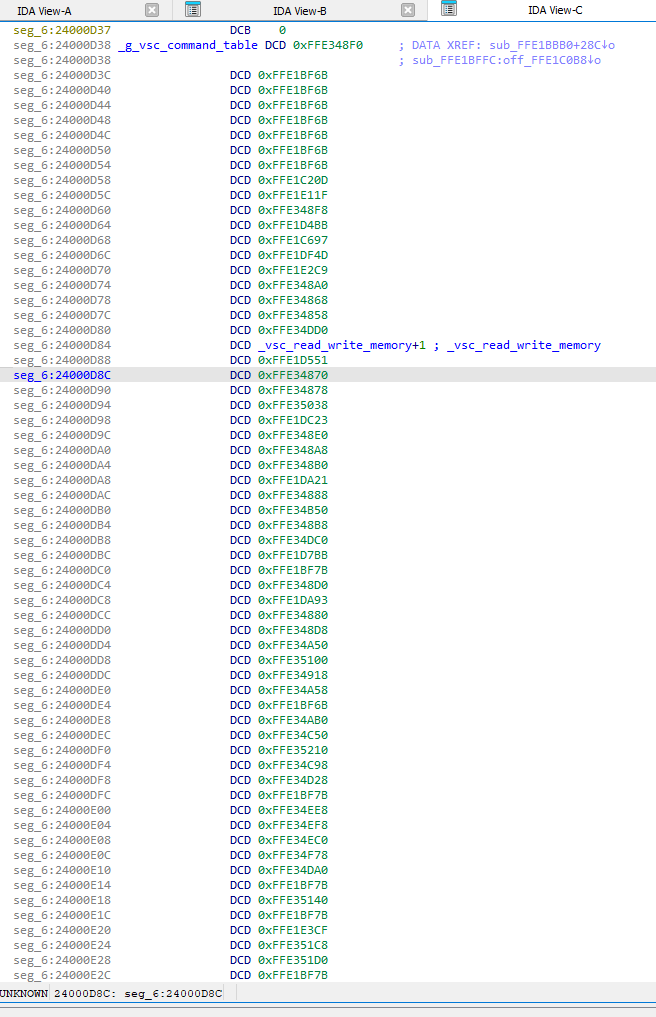Click value 0xFFE34B50

pos(293,510)
